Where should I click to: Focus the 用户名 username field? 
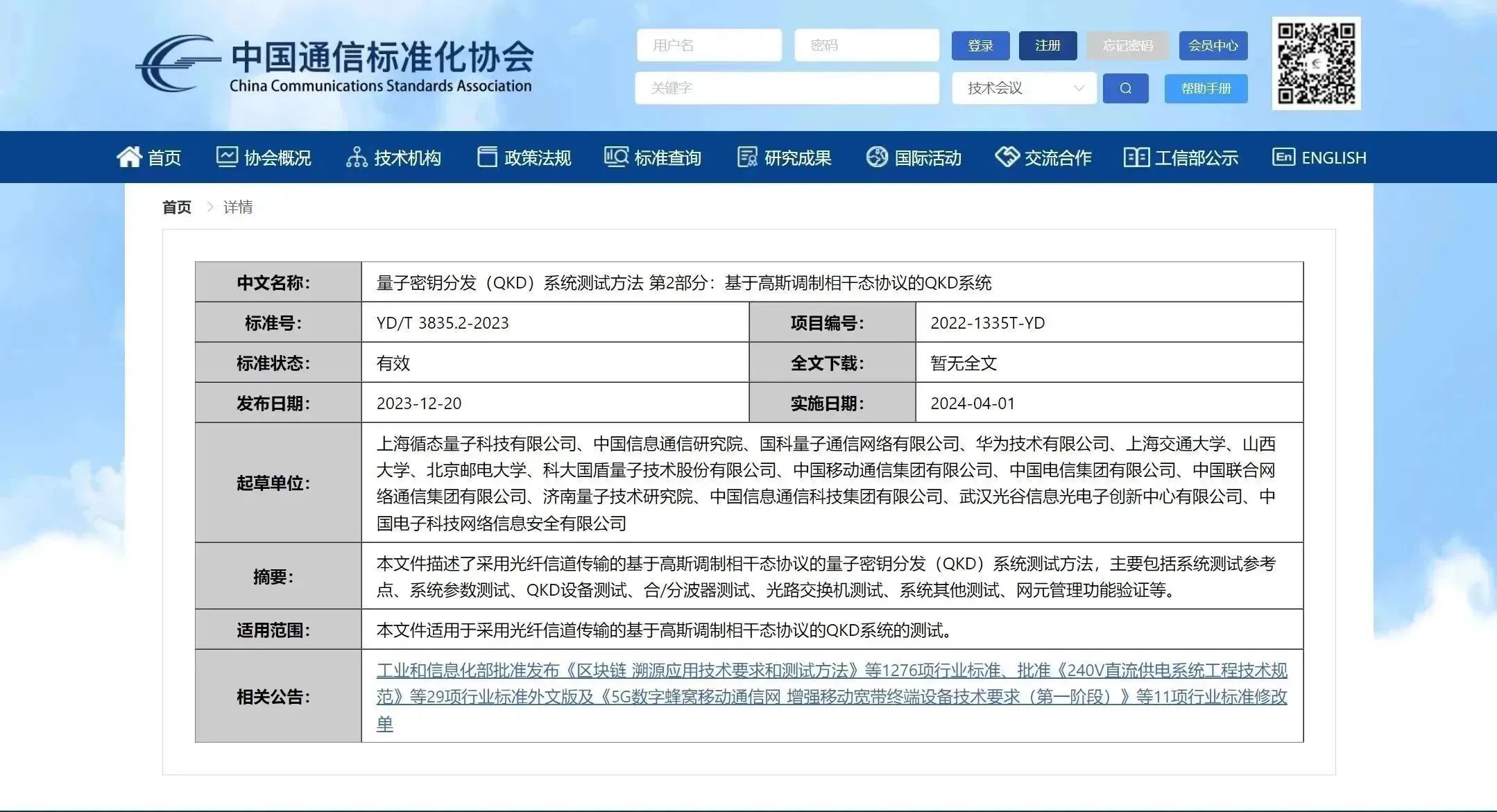[709, 45]
